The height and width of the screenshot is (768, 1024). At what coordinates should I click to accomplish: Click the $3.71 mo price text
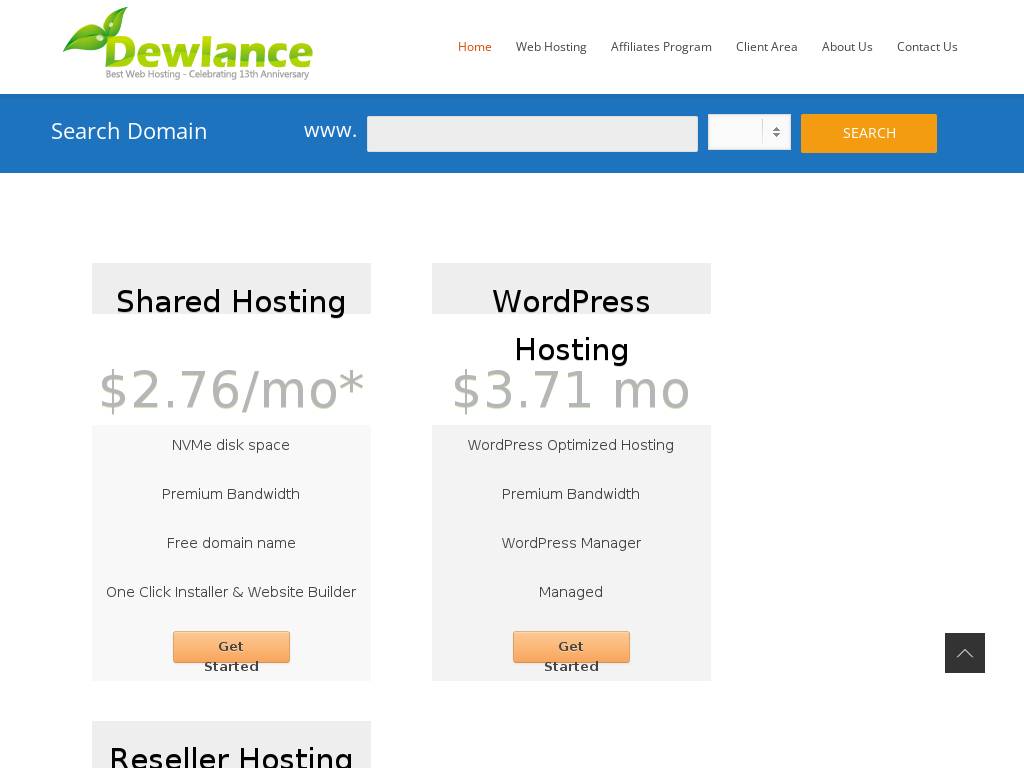click(571, 390)
